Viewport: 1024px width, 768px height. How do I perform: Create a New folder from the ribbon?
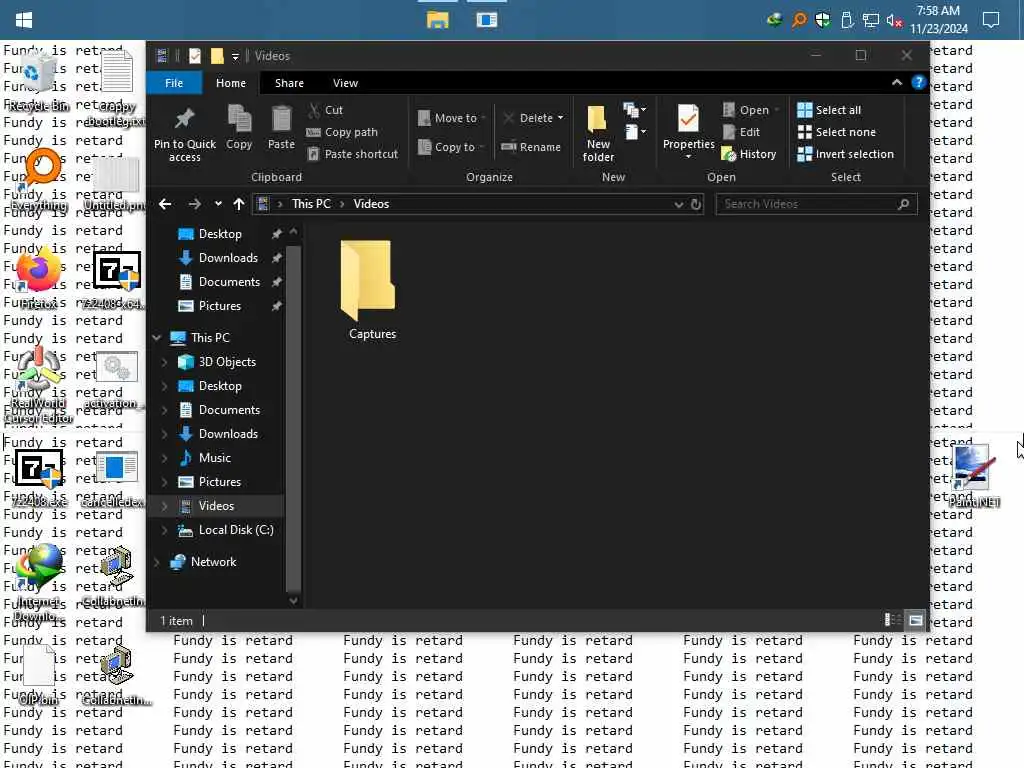(598, 133)
